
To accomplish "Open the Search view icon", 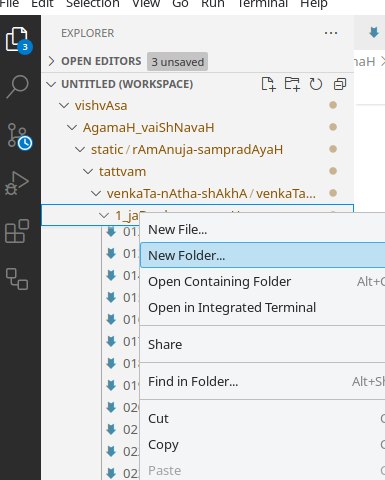I will point(17,87).
